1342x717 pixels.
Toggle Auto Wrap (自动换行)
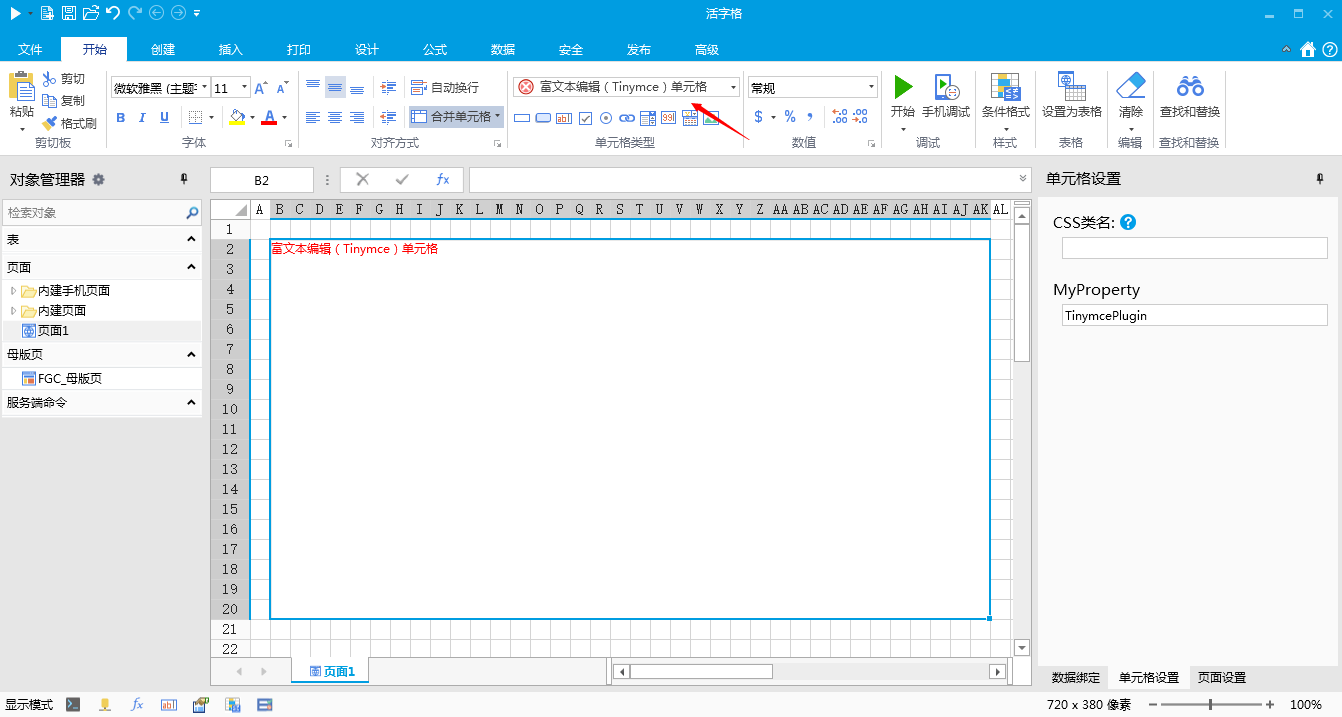pos(445,88)
